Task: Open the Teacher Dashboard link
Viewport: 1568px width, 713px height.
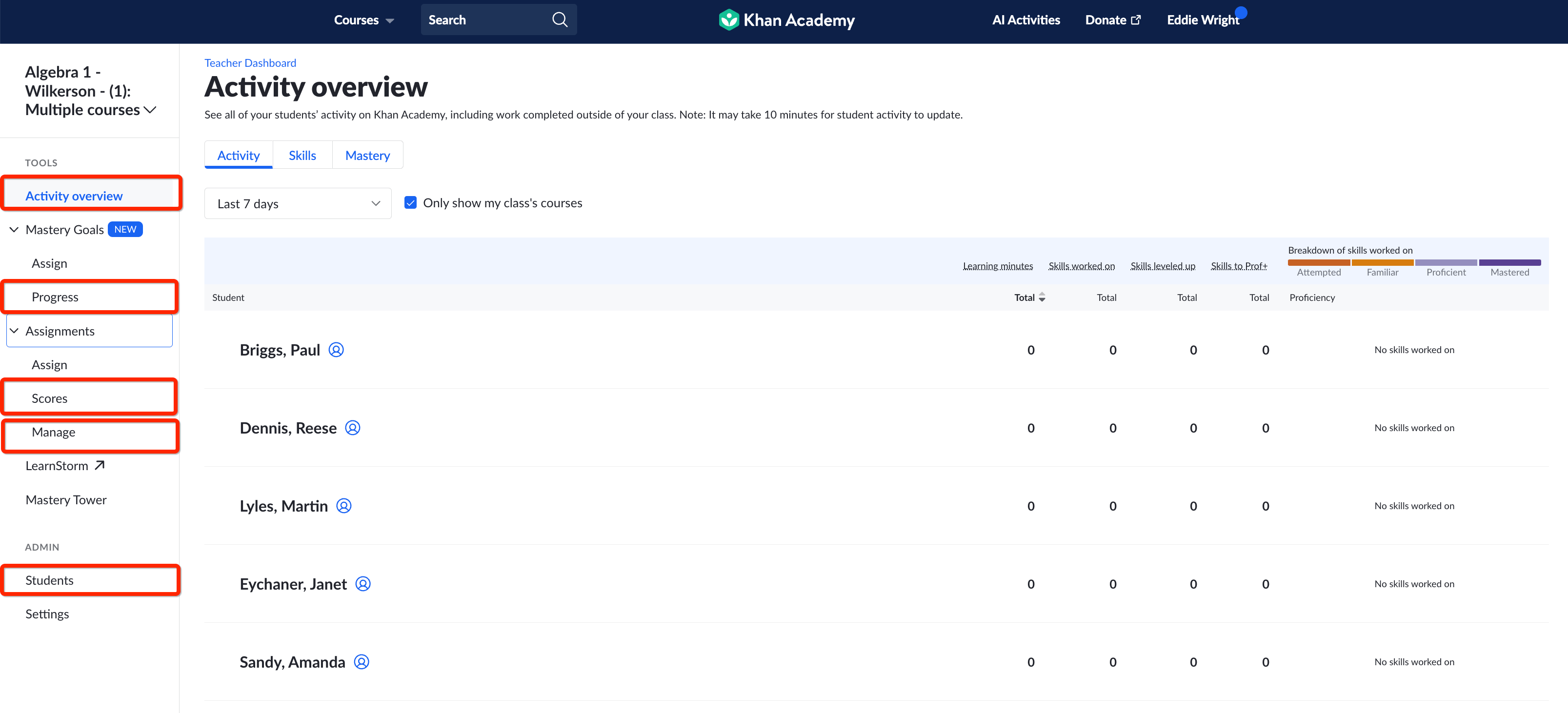Action: 250,62
